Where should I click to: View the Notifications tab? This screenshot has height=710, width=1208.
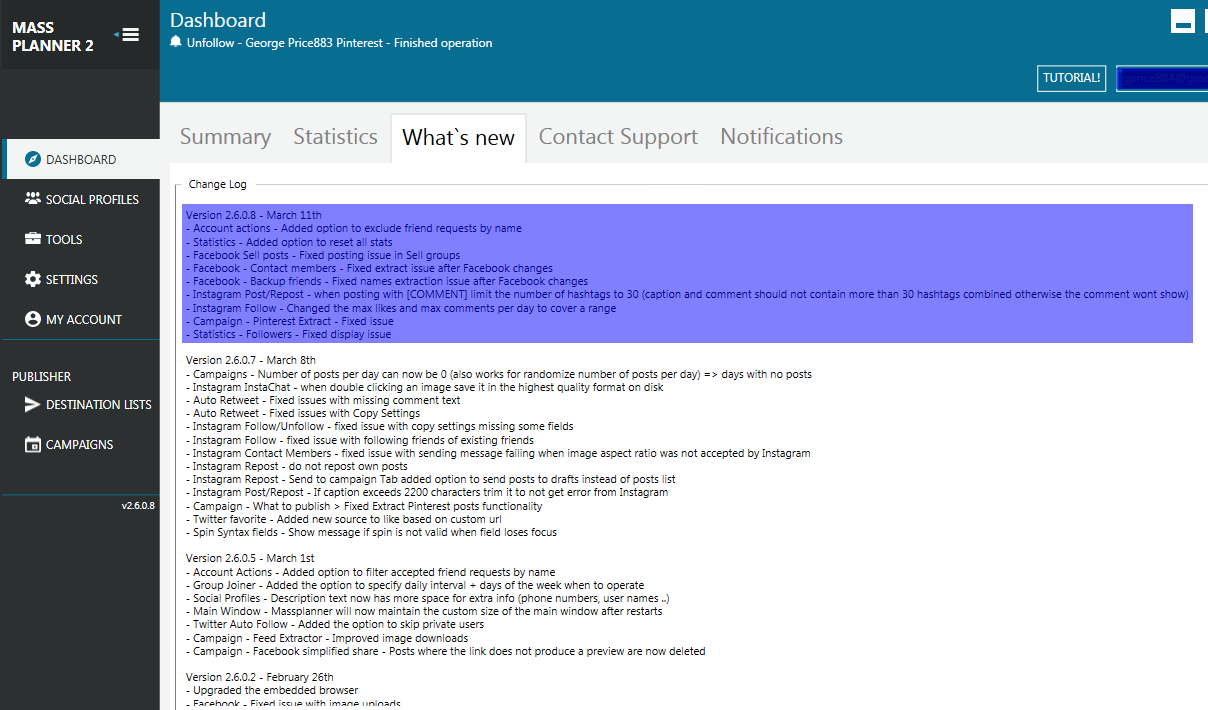point(781,137)
